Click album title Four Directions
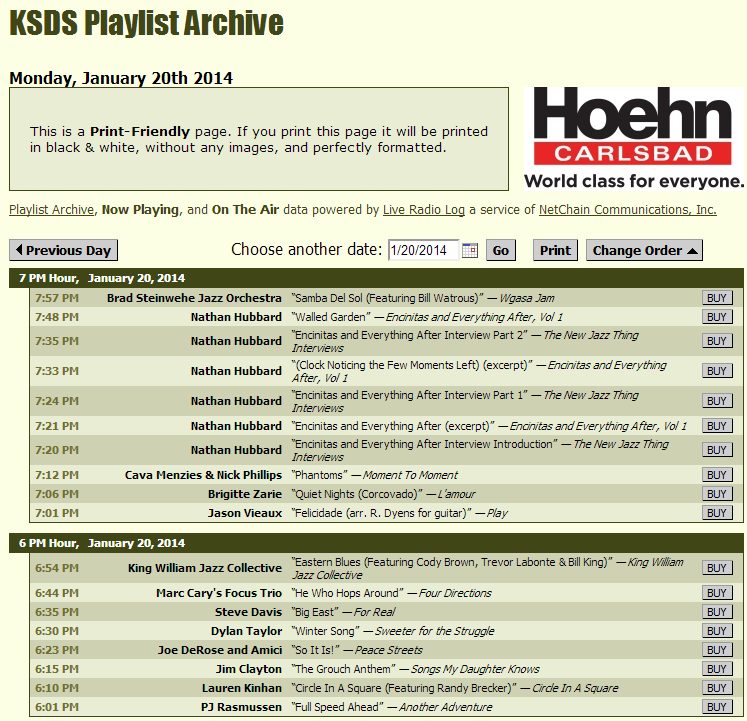 455,593
